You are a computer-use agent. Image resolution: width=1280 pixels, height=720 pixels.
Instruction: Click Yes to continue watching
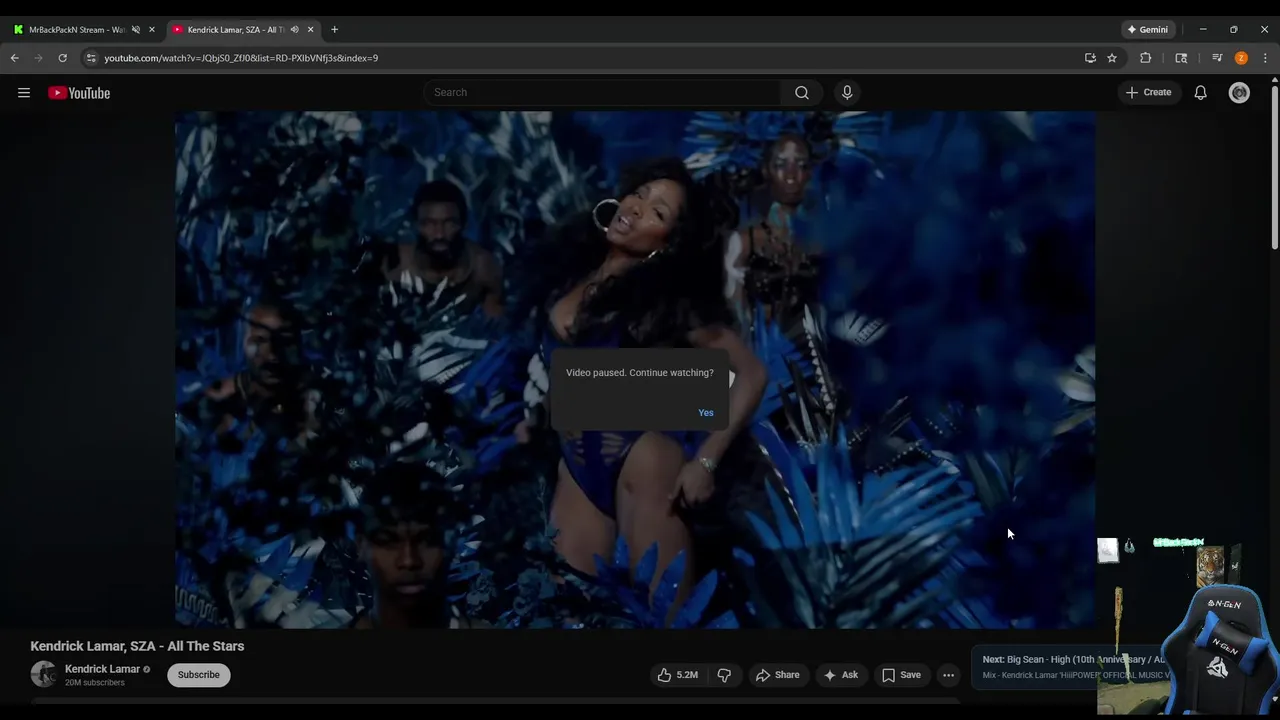[x=706, y=413]
